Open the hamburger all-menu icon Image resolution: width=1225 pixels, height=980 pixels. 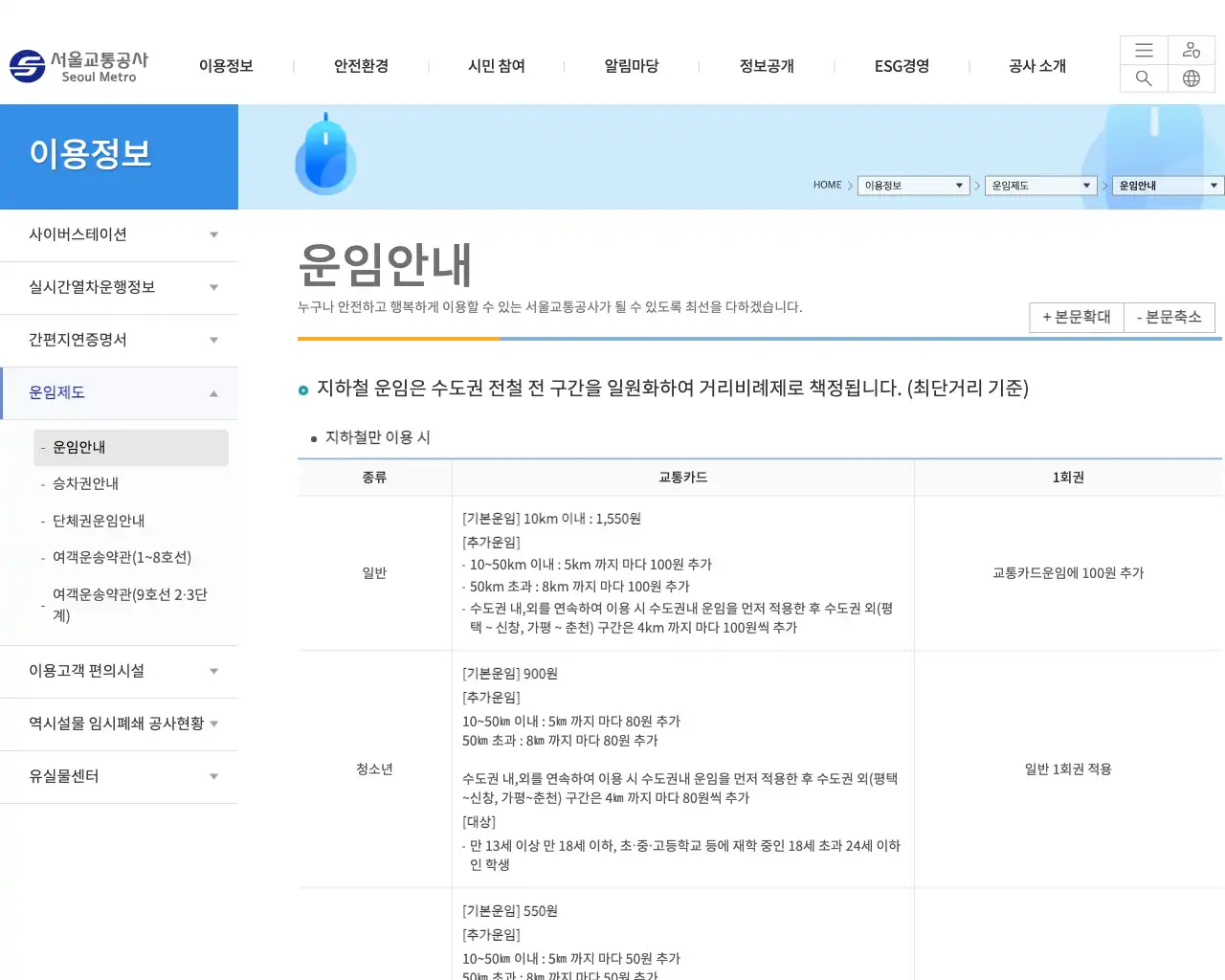coord(1144,50)
